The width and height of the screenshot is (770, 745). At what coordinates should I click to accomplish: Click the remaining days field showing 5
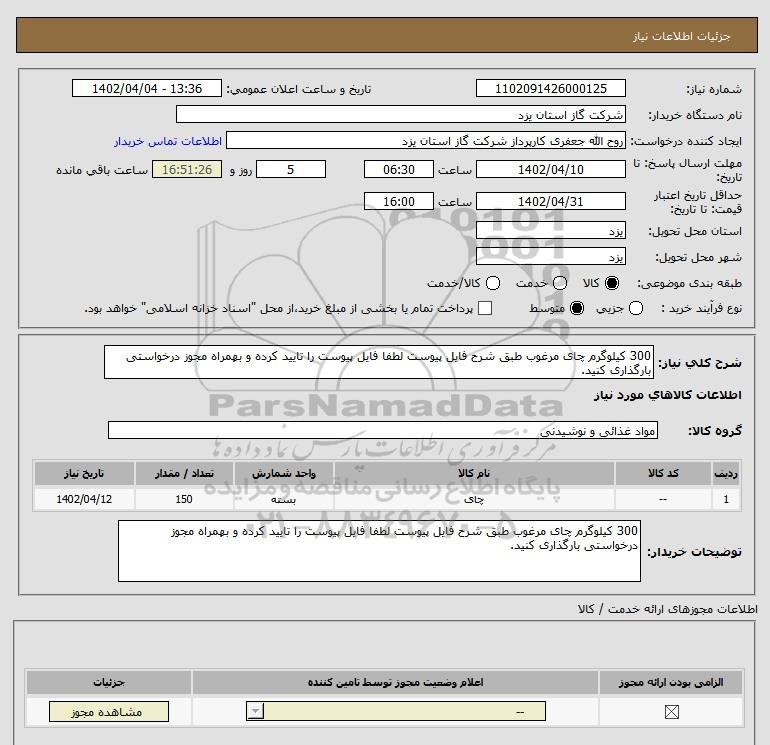click(x=291, y=169)
